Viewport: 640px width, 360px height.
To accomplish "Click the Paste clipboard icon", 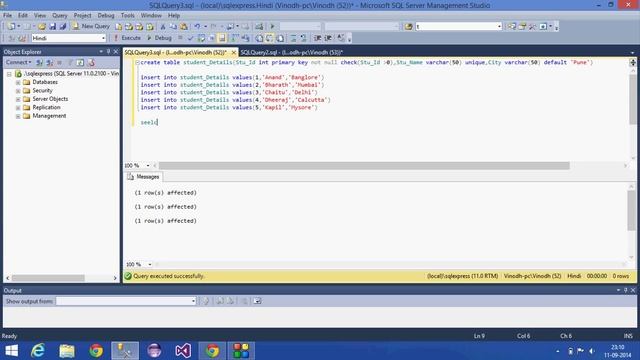I will [184, 27].
